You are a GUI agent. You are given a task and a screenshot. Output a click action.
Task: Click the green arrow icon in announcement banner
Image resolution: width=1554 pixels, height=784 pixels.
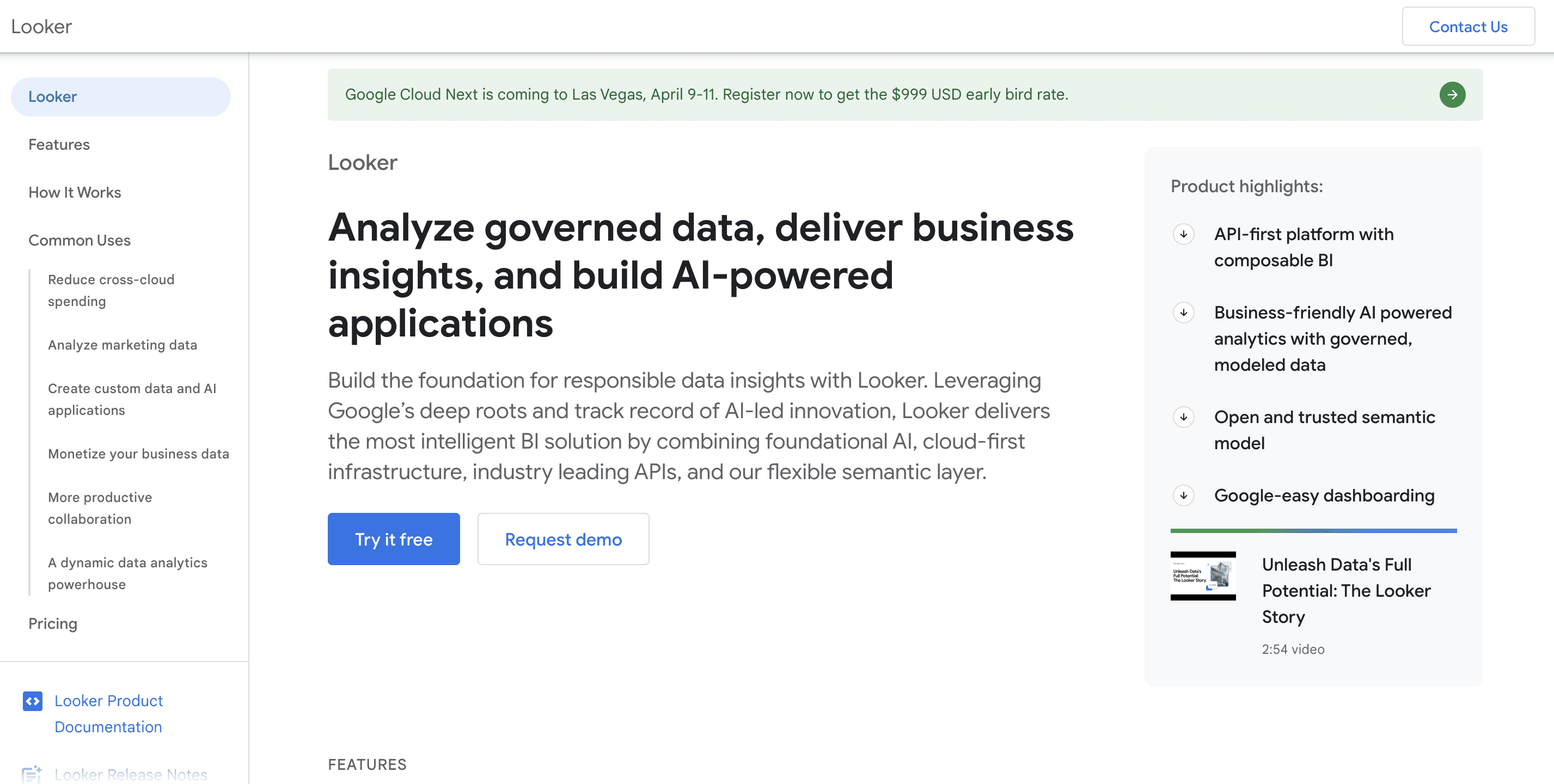(1452, 95)
